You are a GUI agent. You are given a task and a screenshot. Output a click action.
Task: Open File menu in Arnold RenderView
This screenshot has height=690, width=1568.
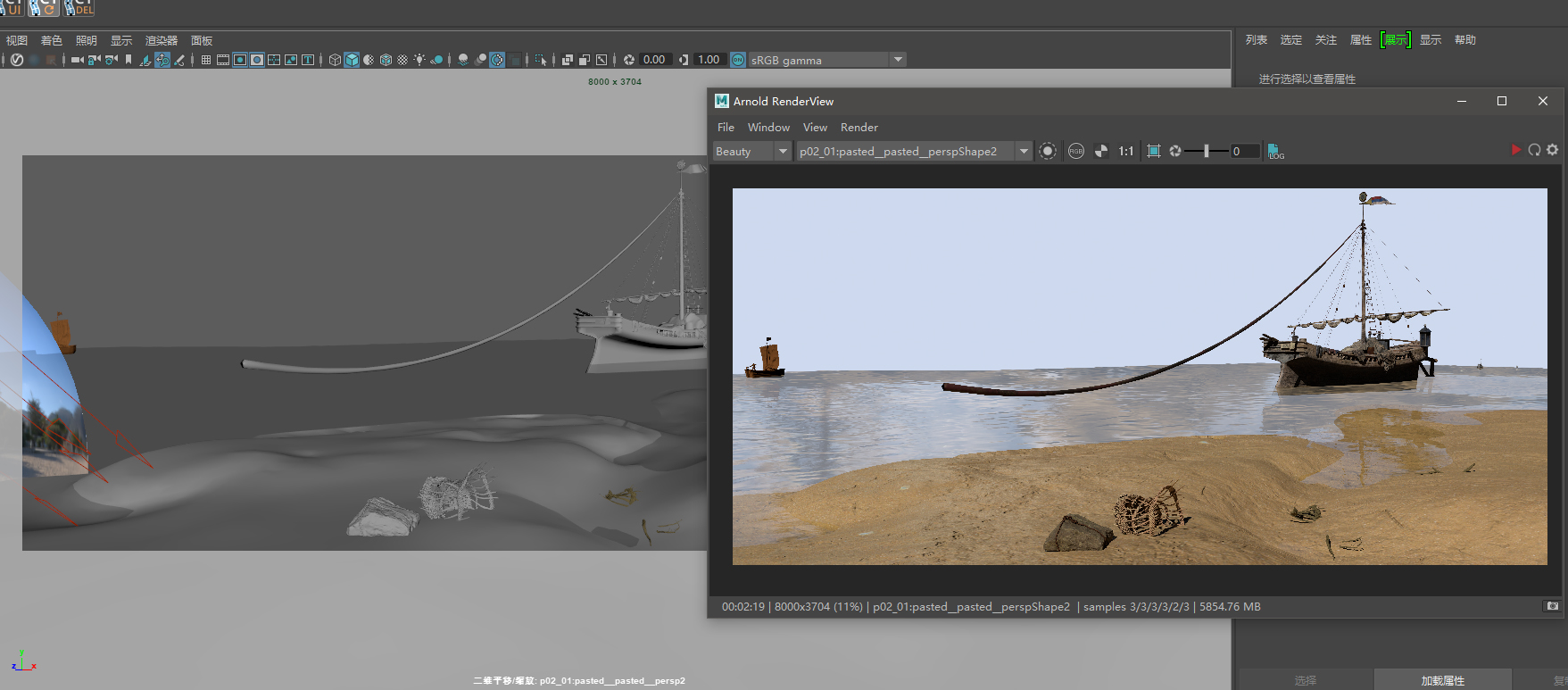(x=726, y=128)
